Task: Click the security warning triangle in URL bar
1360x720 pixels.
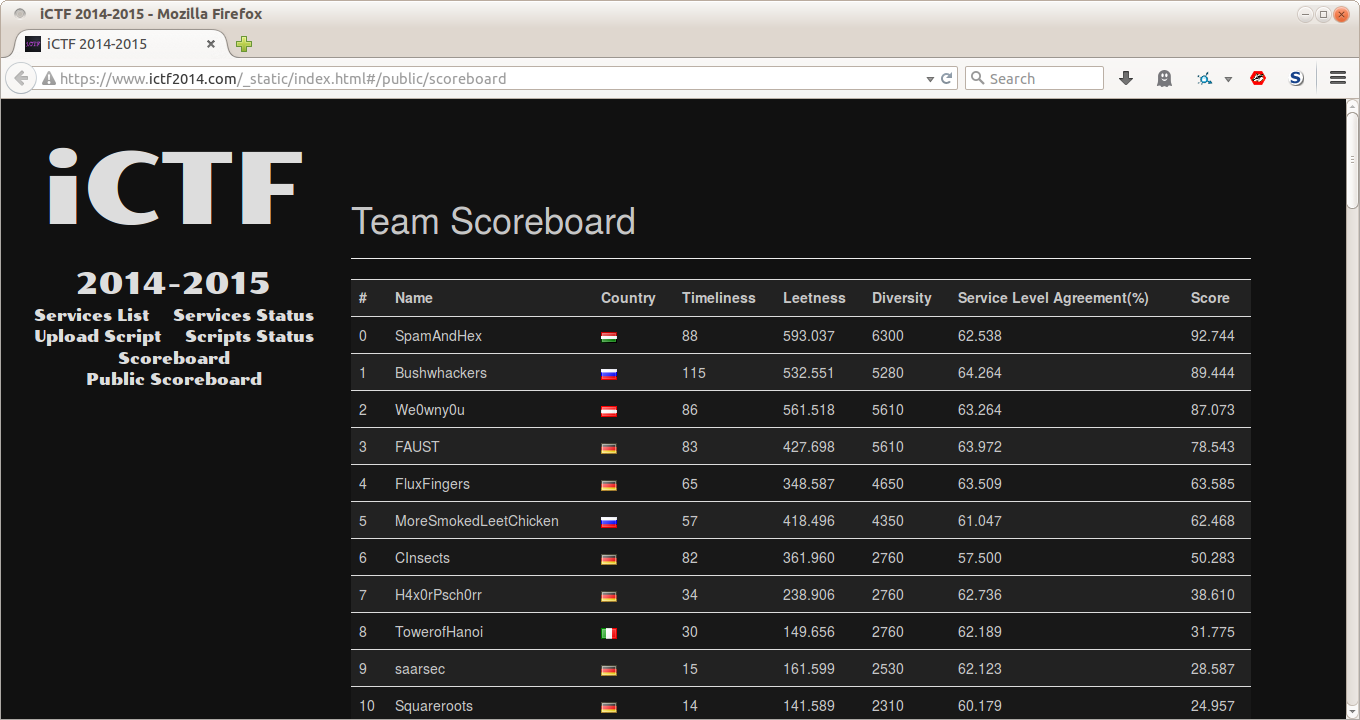Action: pyautogui.click(x=48, y=79)
